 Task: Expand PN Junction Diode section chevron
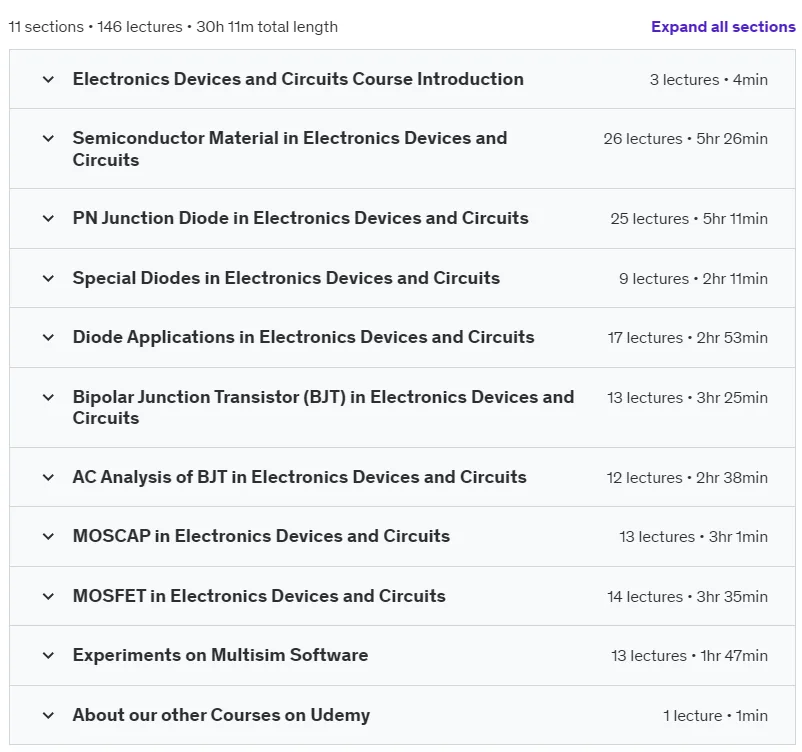pos(48,218)
